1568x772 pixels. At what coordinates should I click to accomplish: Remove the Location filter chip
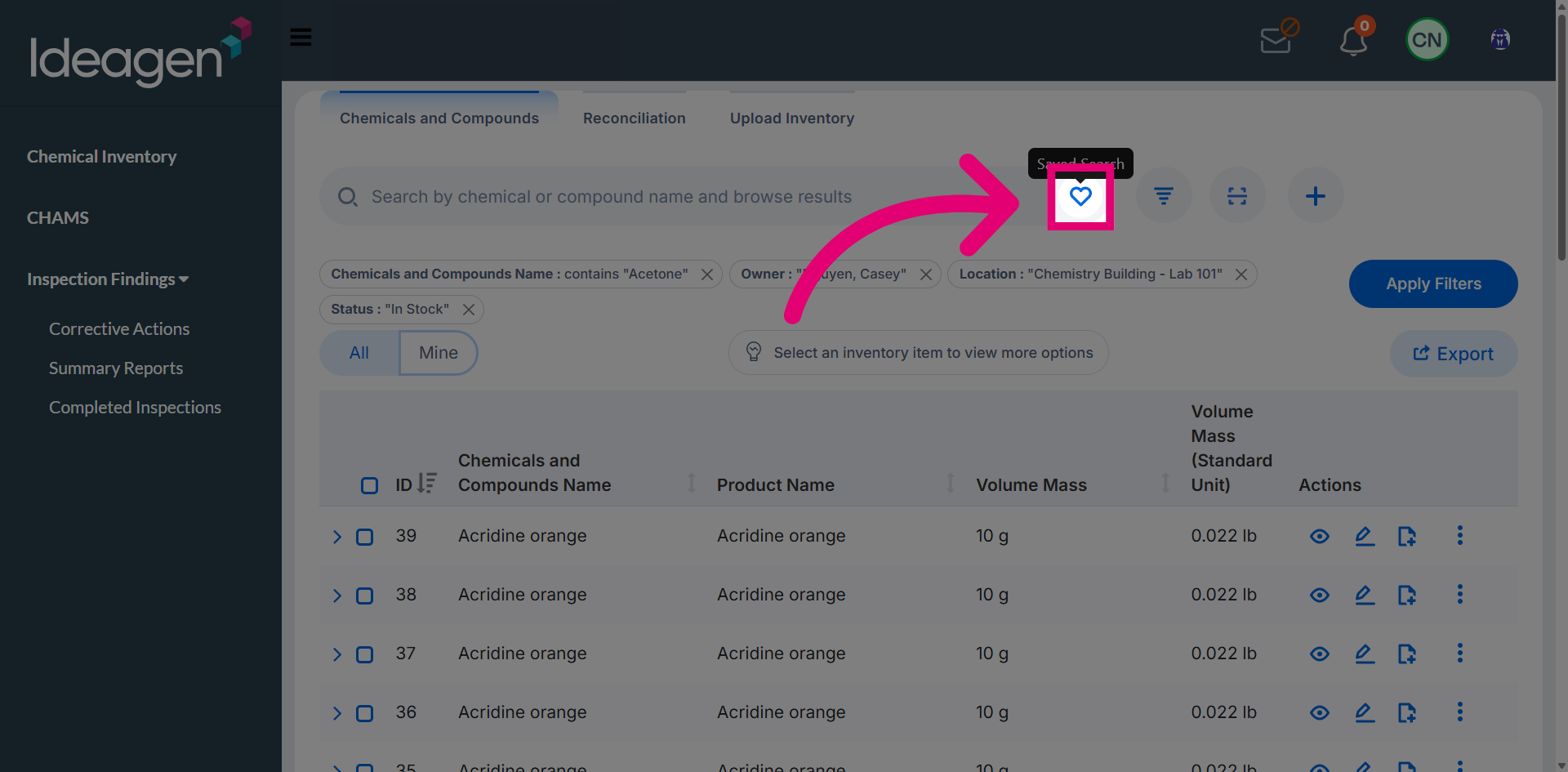(1241, 274)
